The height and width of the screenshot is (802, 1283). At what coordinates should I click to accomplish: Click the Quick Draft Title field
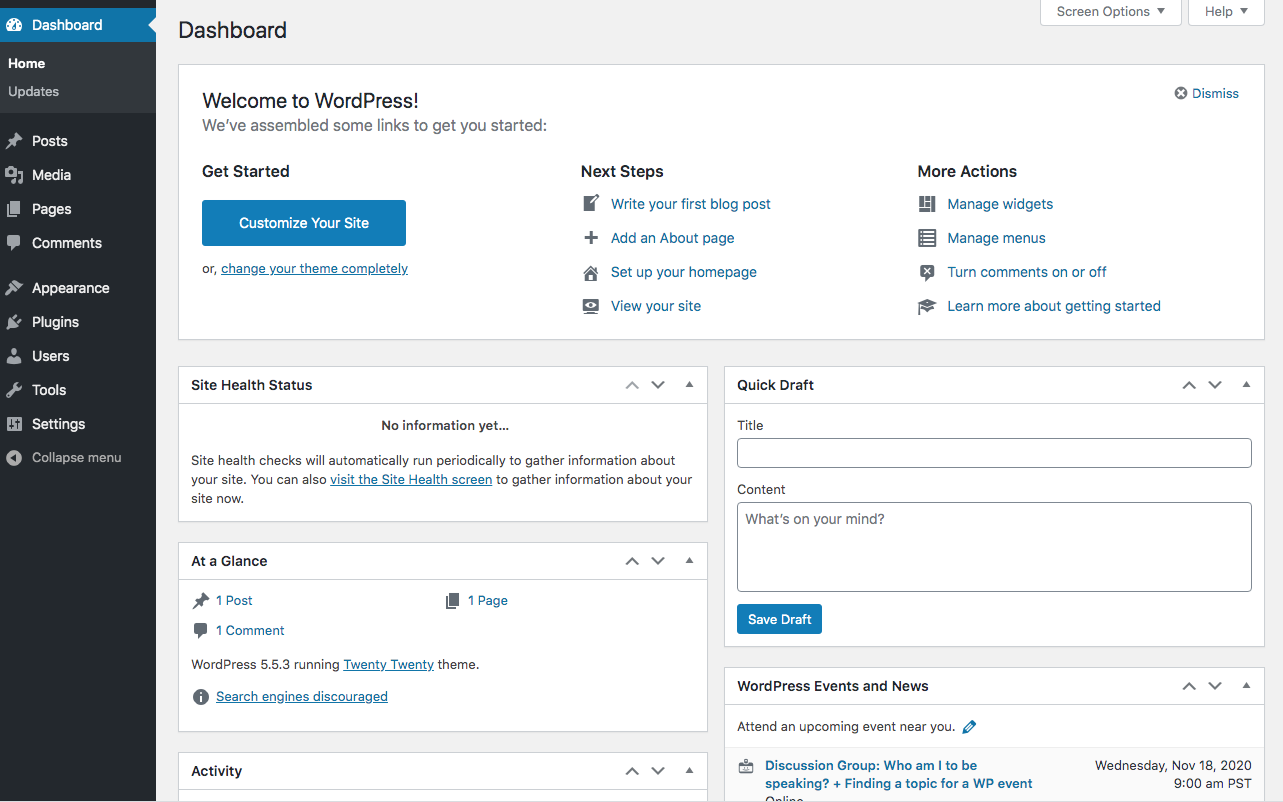click(994, 453)
